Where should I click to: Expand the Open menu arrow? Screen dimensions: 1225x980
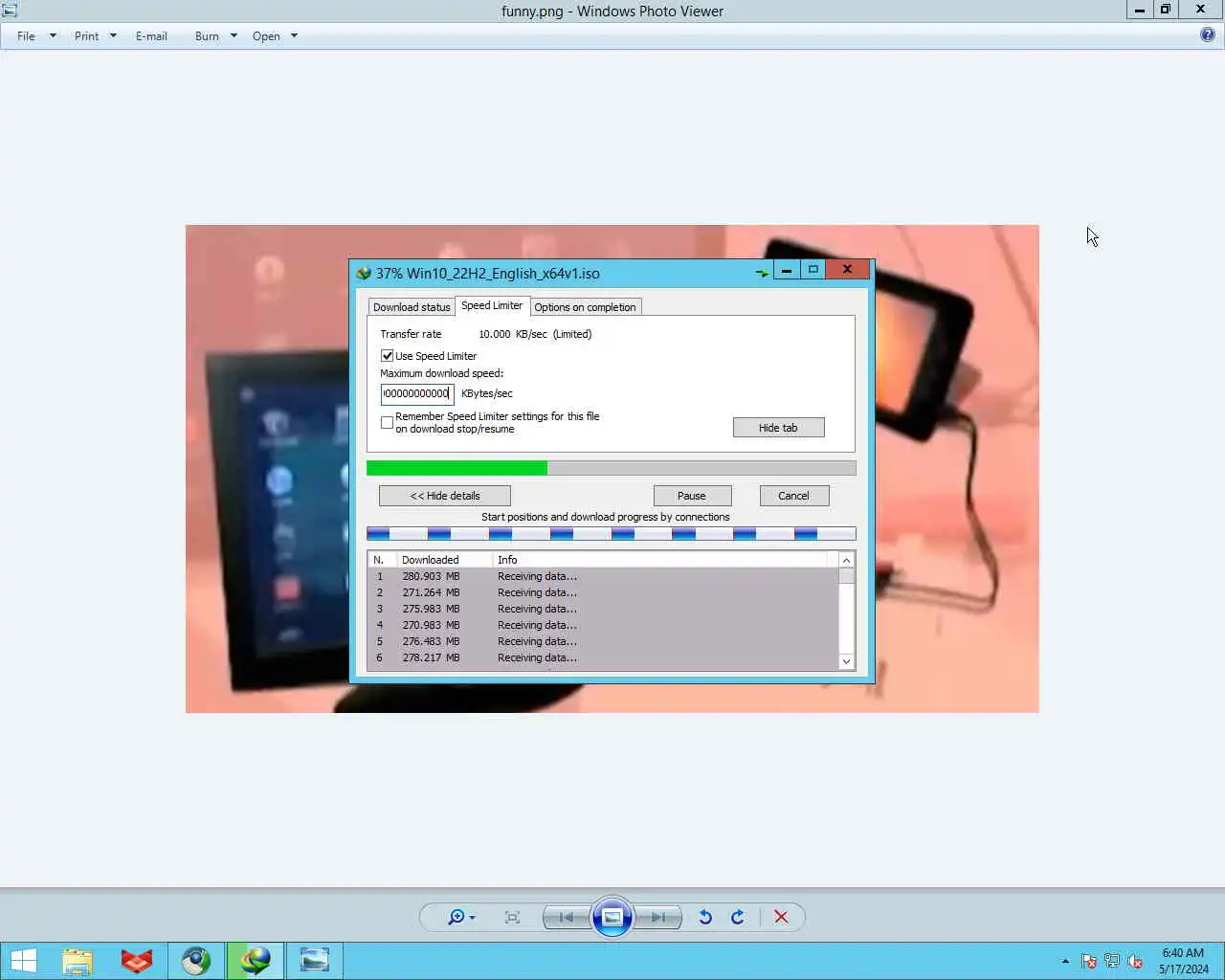[x=294, y=36]
